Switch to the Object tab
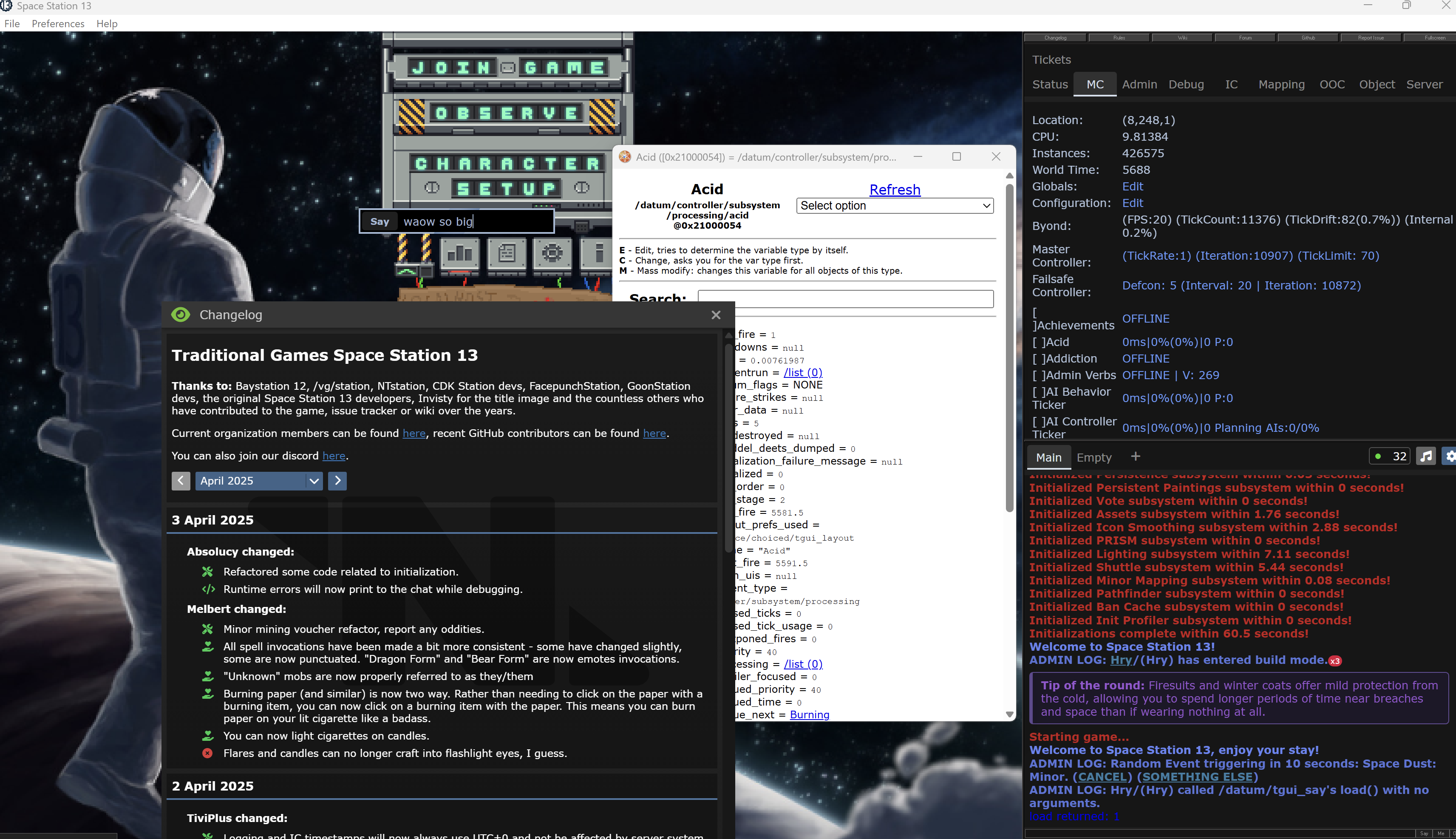Viewport: 1456px width, 839px height. [x=1377, y=84]
